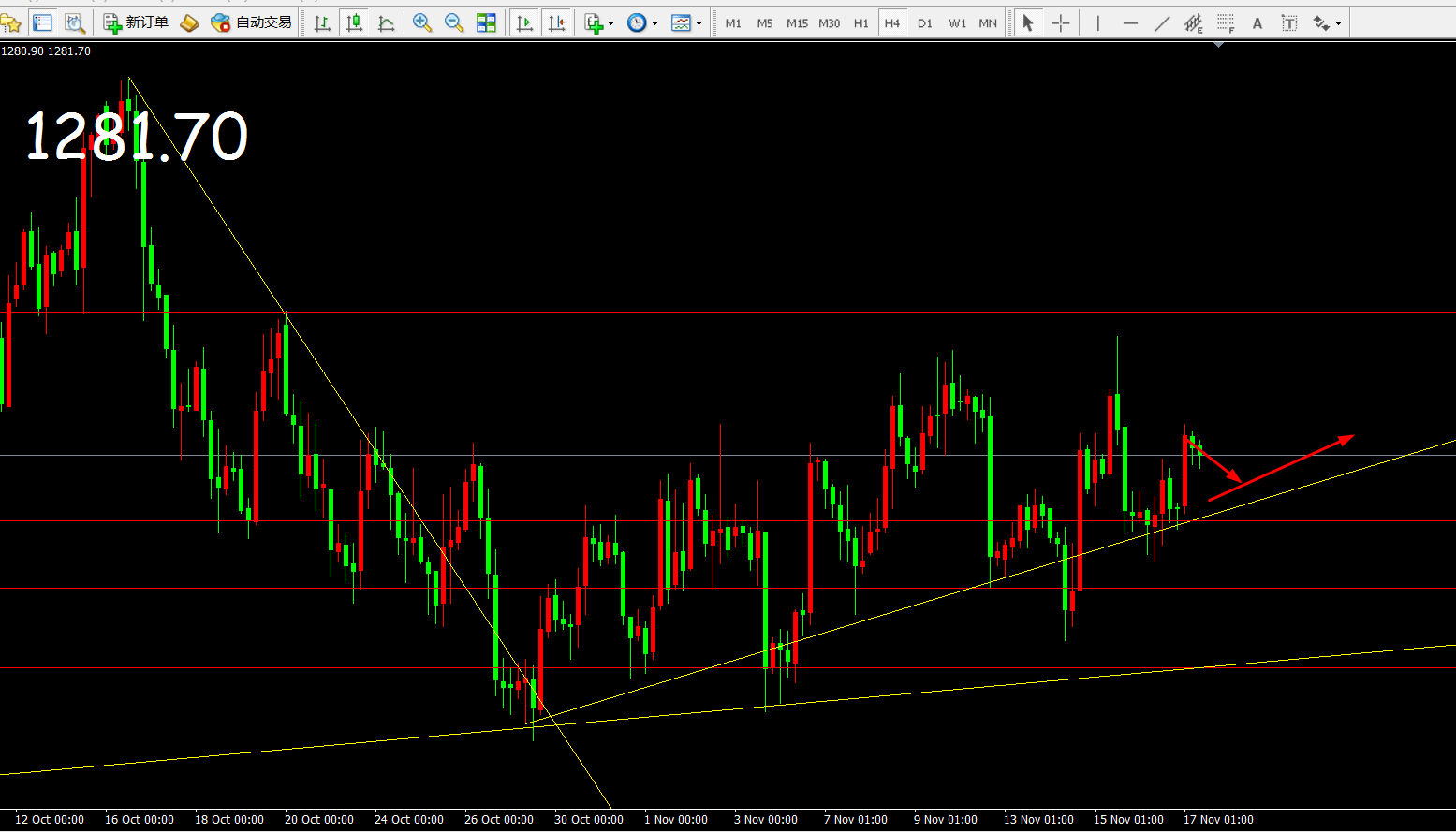Viewport: 1456px width, 832px height.
Task: Select the MN monthly timeframe
Action: pyautogui.click(x=988, y=23)
